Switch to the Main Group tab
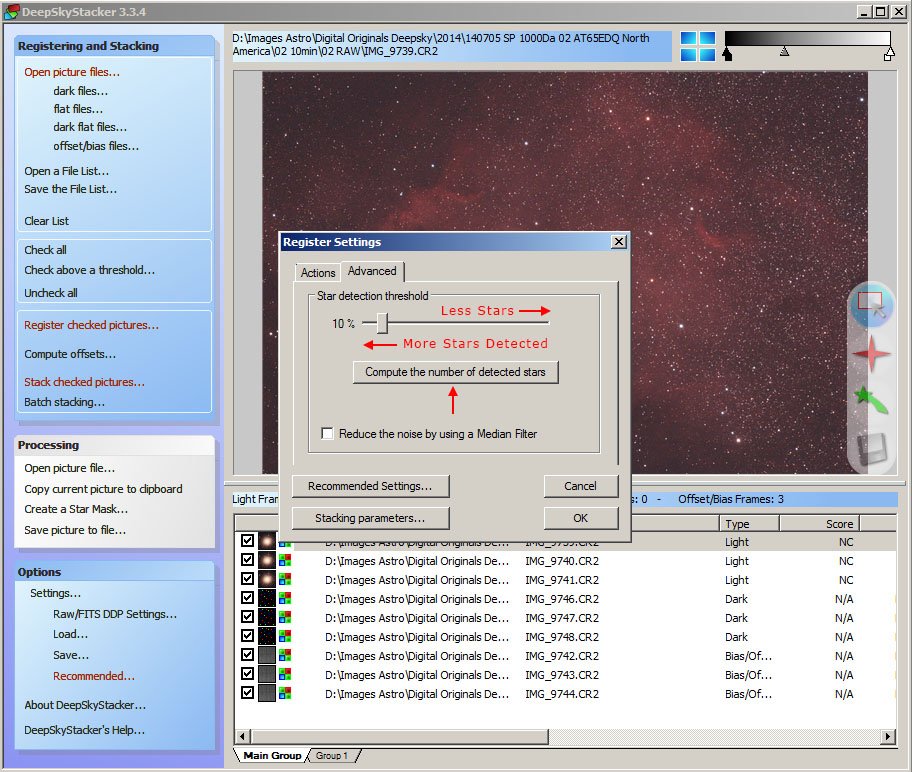Image resolution: width=912 pixels, height=772 pixels. point(272,756)
